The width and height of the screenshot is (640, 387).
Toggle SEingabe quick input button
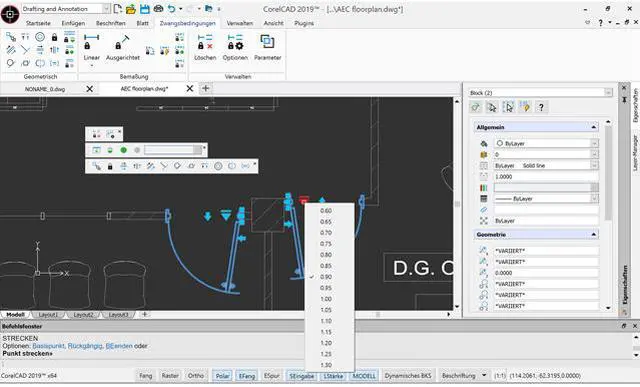[302, 375]
